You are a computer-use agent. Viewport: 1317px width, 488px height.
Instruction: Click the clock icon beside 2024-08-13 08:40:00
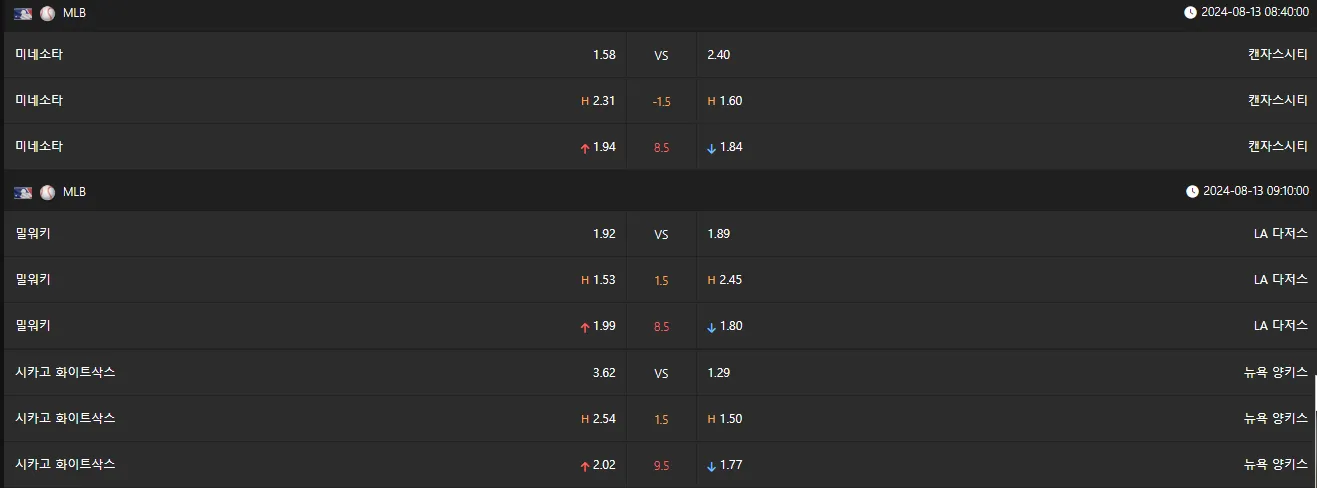pos(1190,12)
